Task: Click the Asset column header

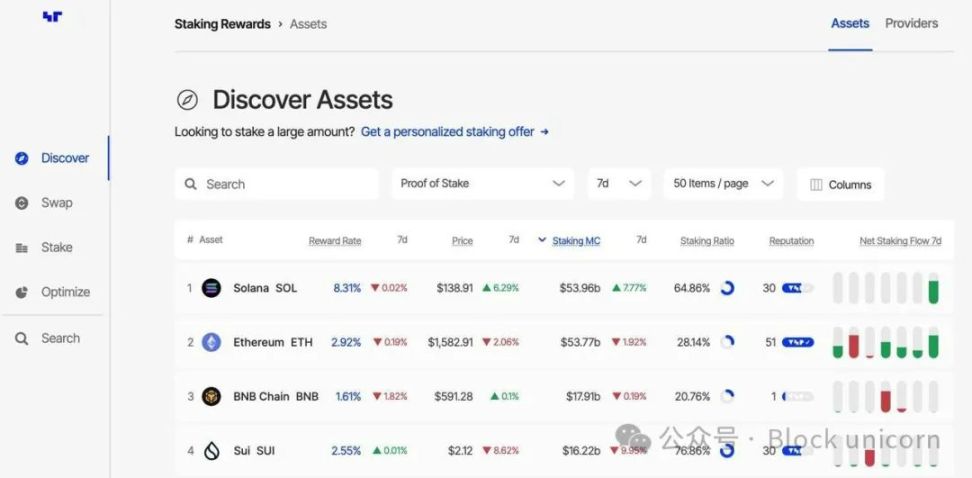Action: [x=211, y=240]
